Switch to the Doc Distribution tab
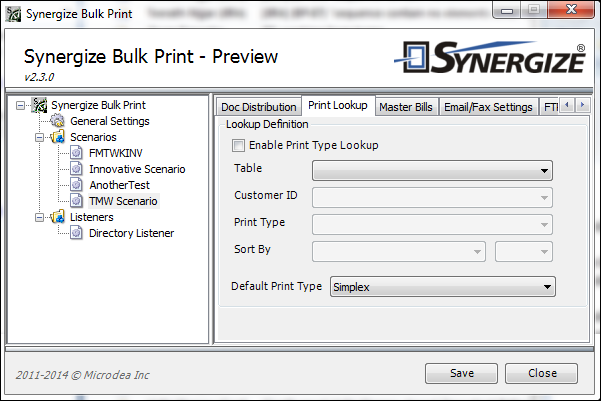Viewport: 601px width, 401px height. (x=259, y=107)
